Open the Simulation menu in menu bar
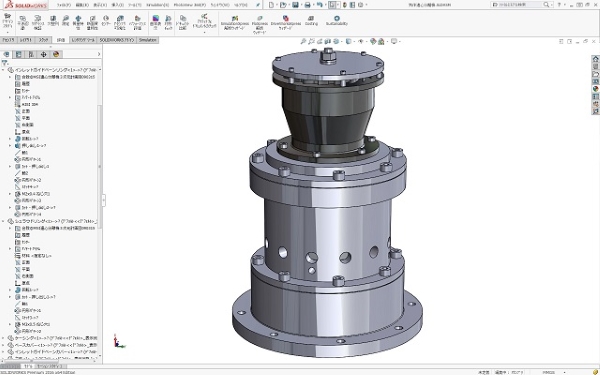This screenshot has height=375, width=600. click(157, 5)
